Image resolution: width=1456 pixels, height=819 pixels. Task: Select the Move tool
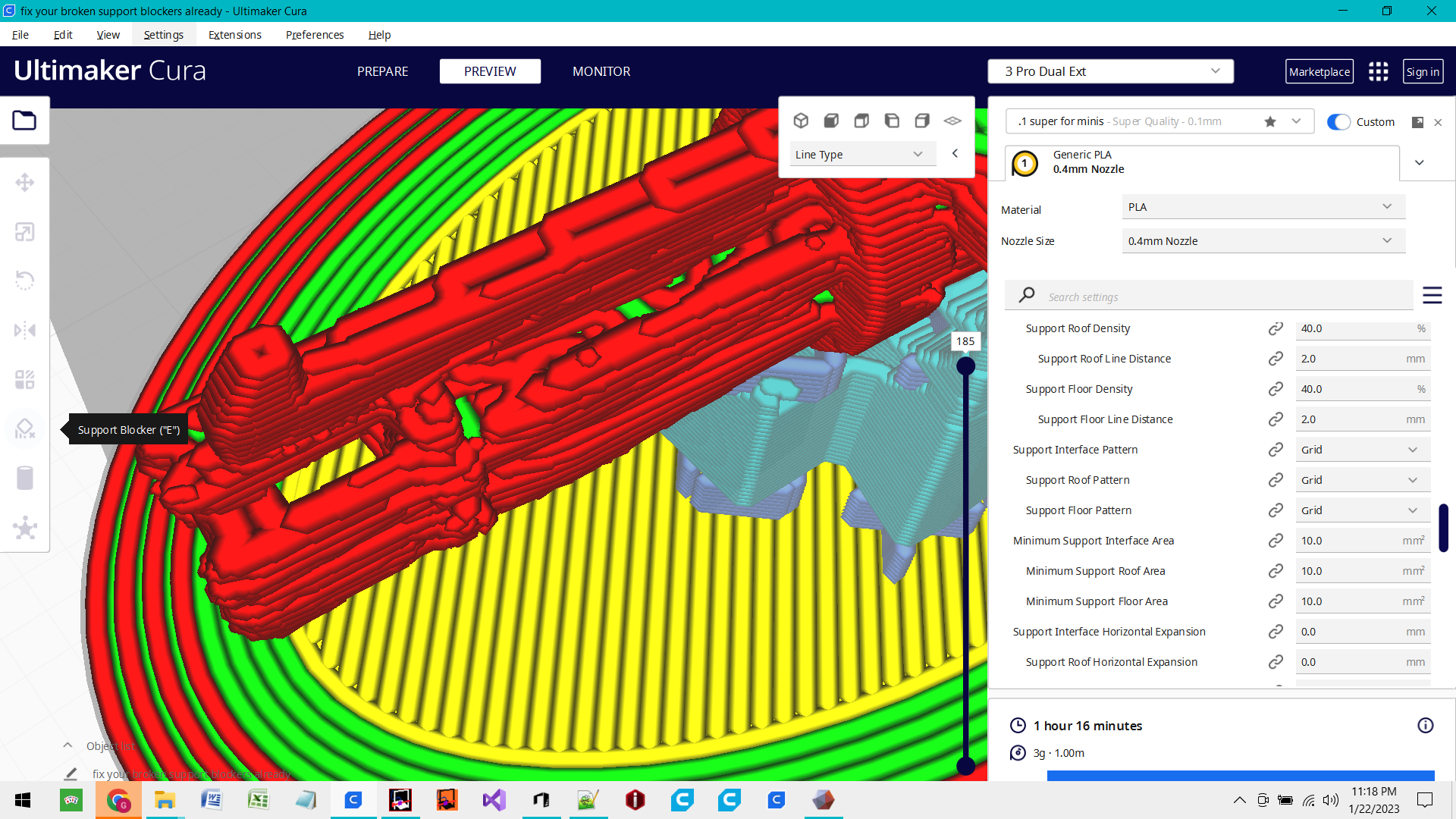coord(24,183)
